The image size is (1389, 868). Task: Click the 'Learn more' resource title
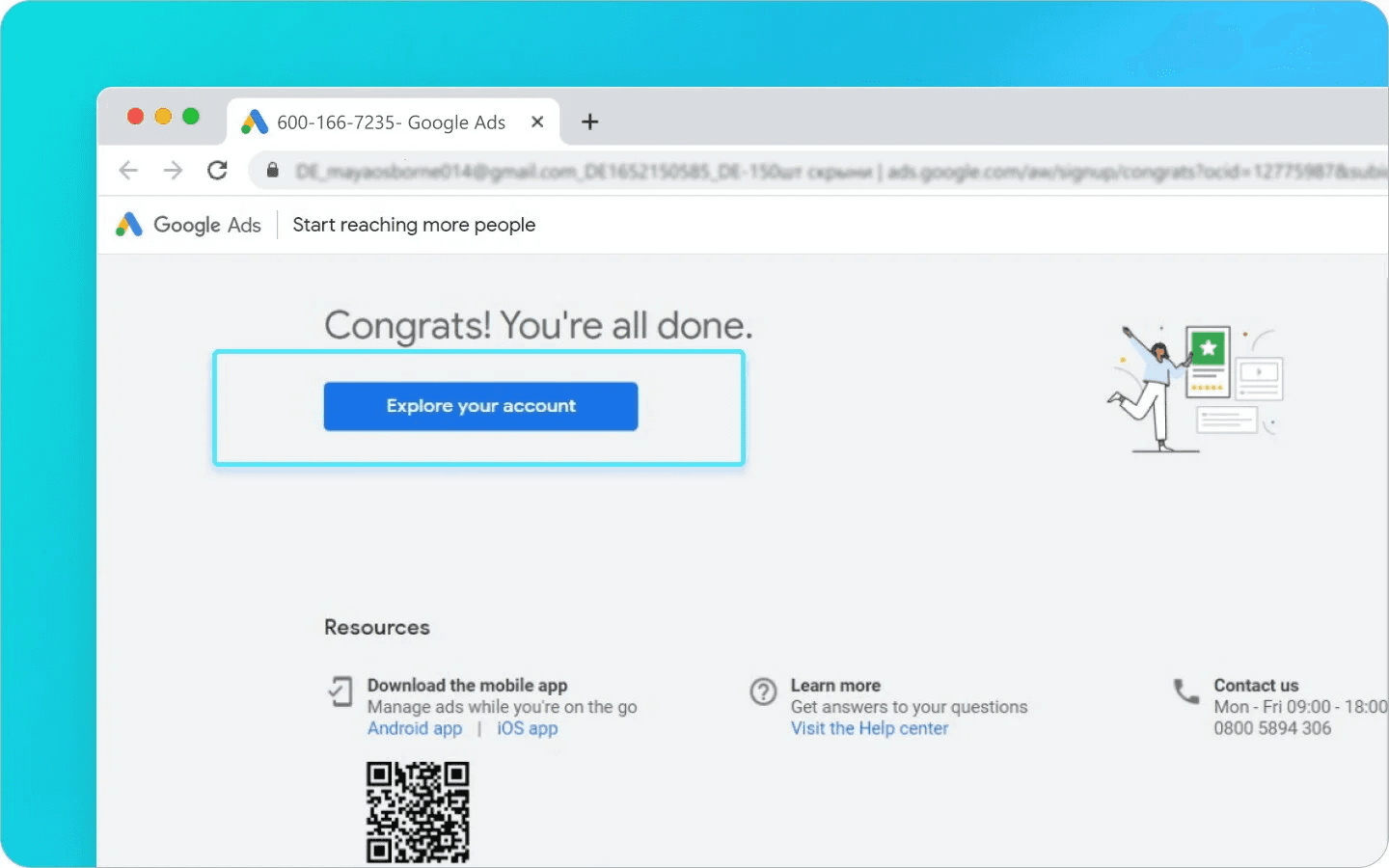835,685
